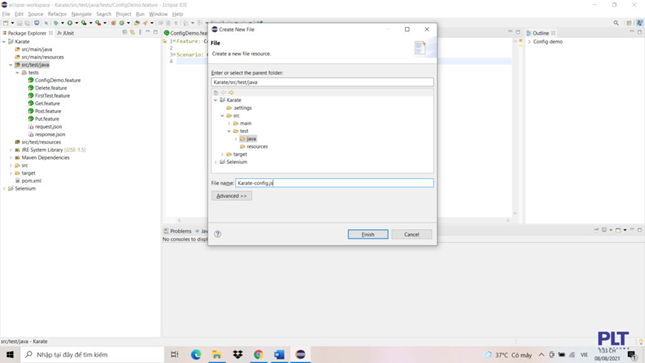This screenshot has width=645, height=363.
Task: Switch to the JUnit tab
Action: click(x=66, y=33)
